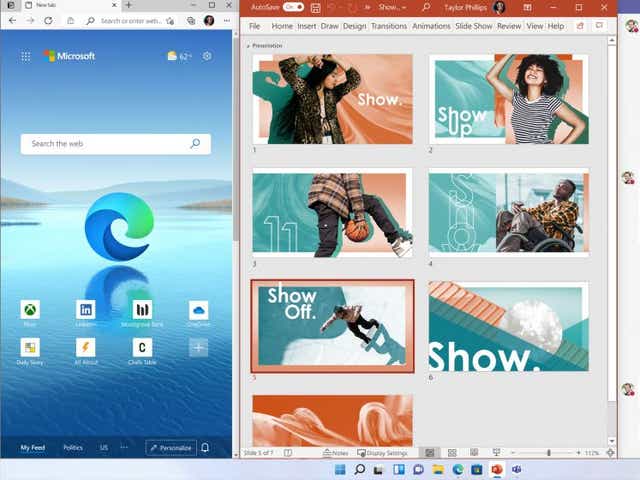640x480 pixels.
Task: Select slide 5 Show Off thumbnail
Action: [x=333, y=326]
